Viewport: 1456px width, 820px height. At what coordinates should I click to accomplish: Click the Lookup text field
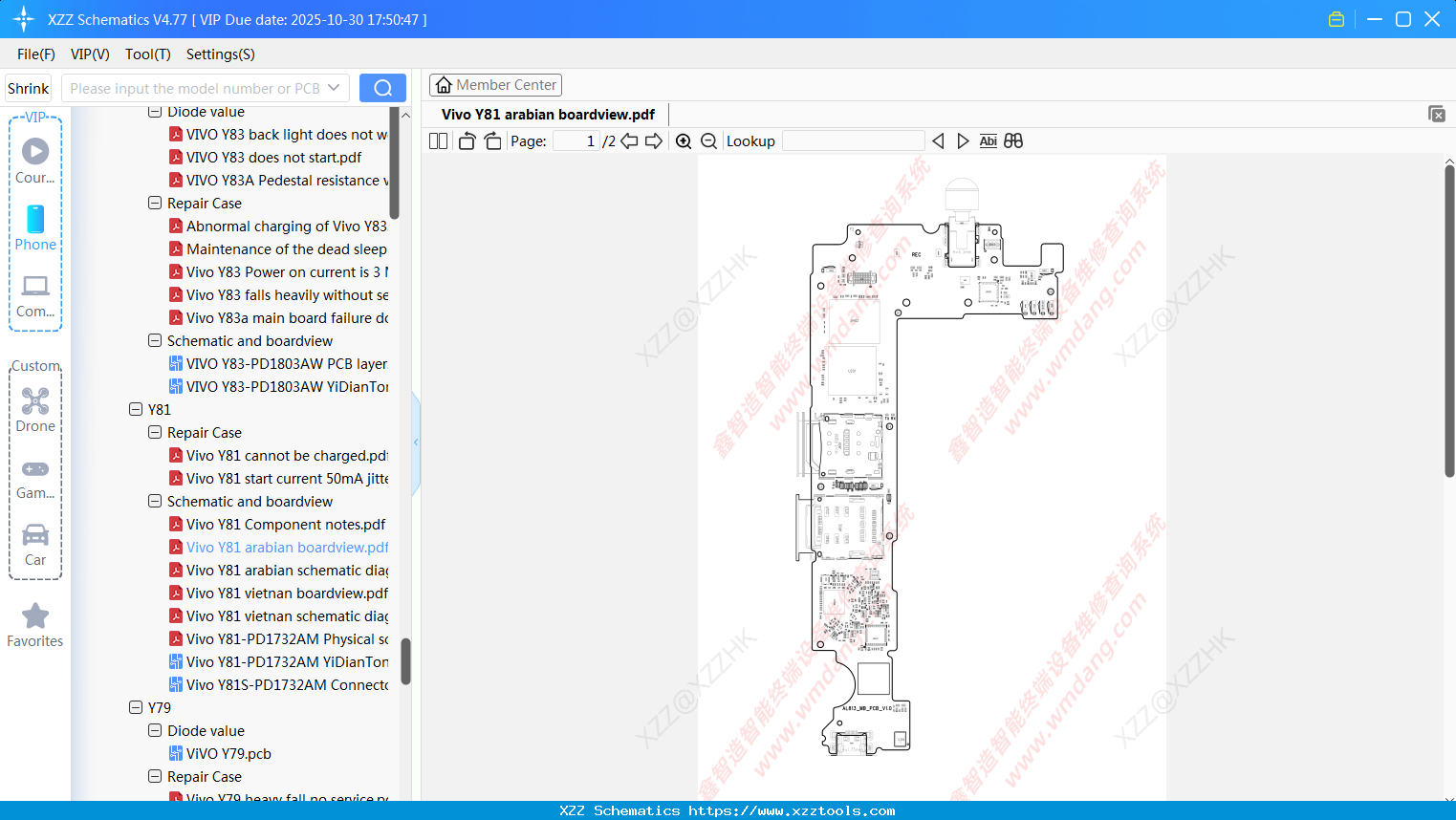coord(853,141)
